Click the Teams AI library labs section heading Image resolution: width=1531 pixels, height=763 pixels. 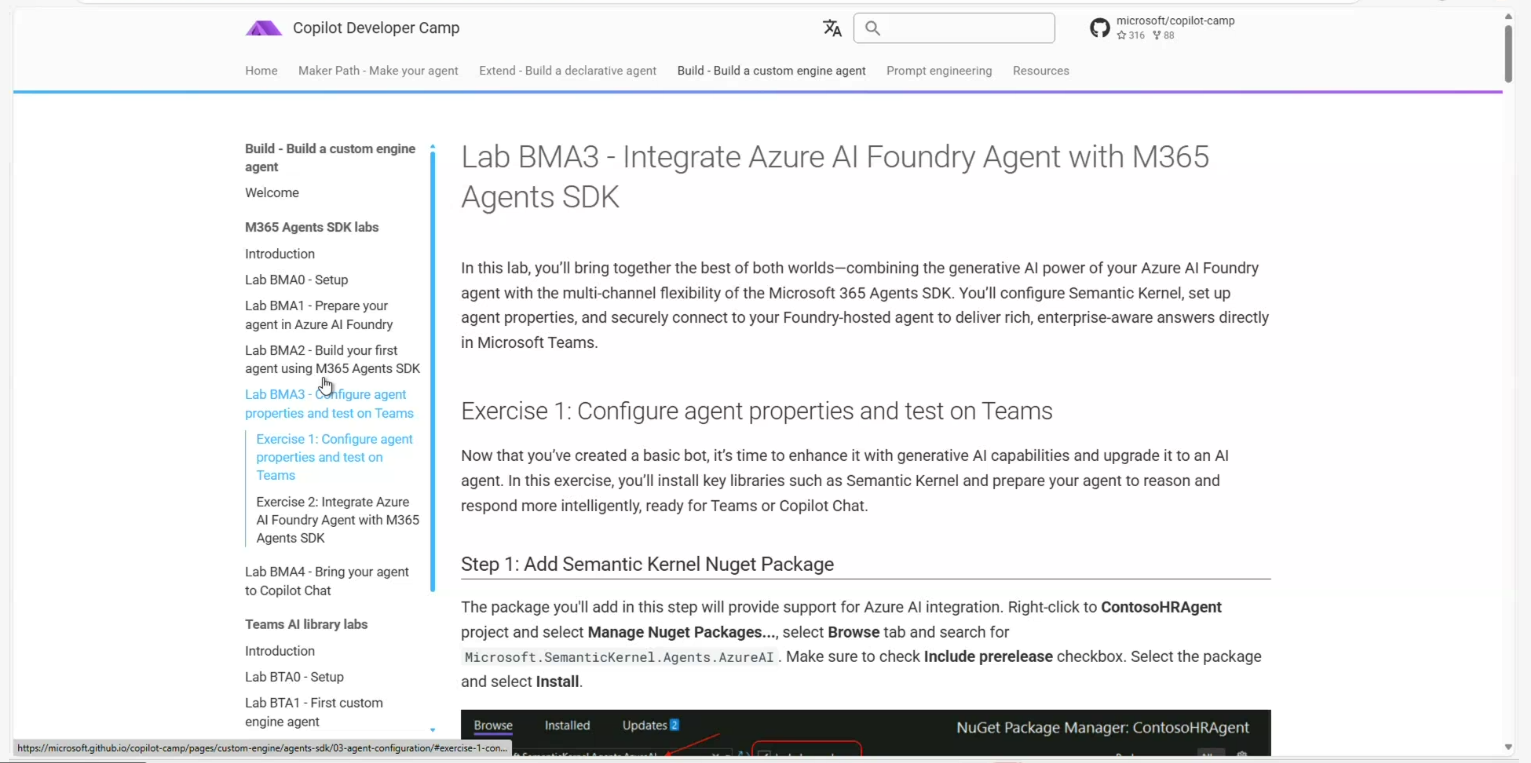tap(306, 624)
